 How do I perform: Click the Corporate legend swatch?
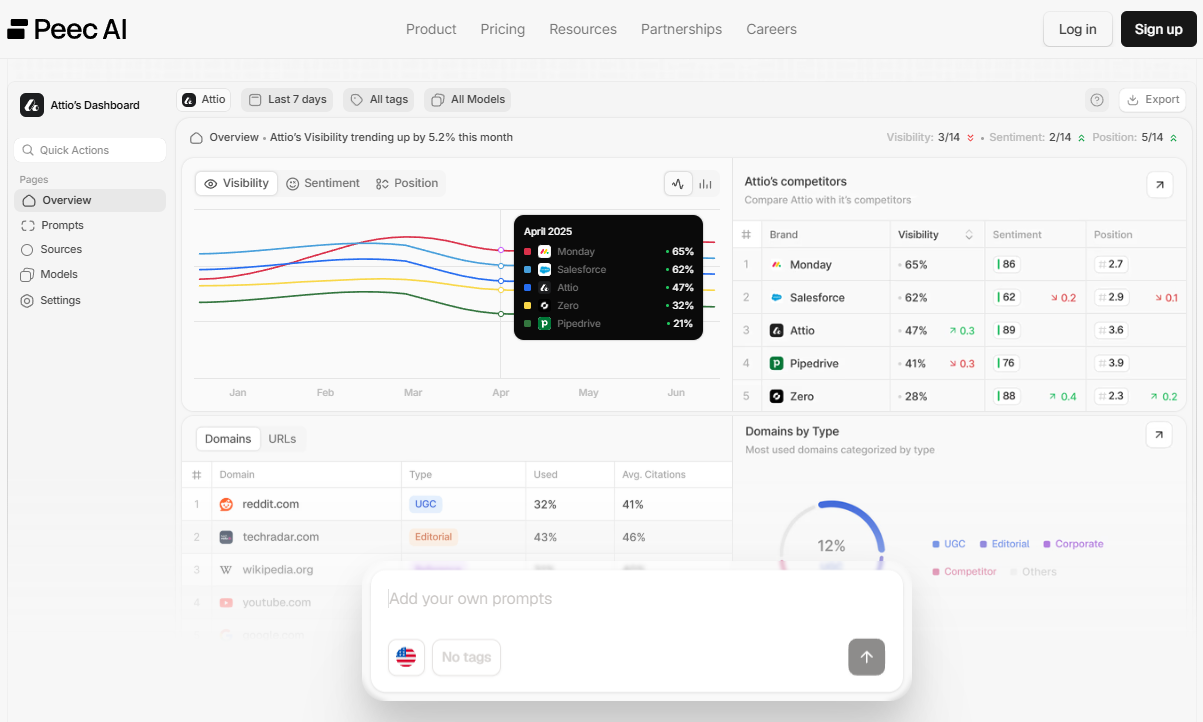[1047, 544]
